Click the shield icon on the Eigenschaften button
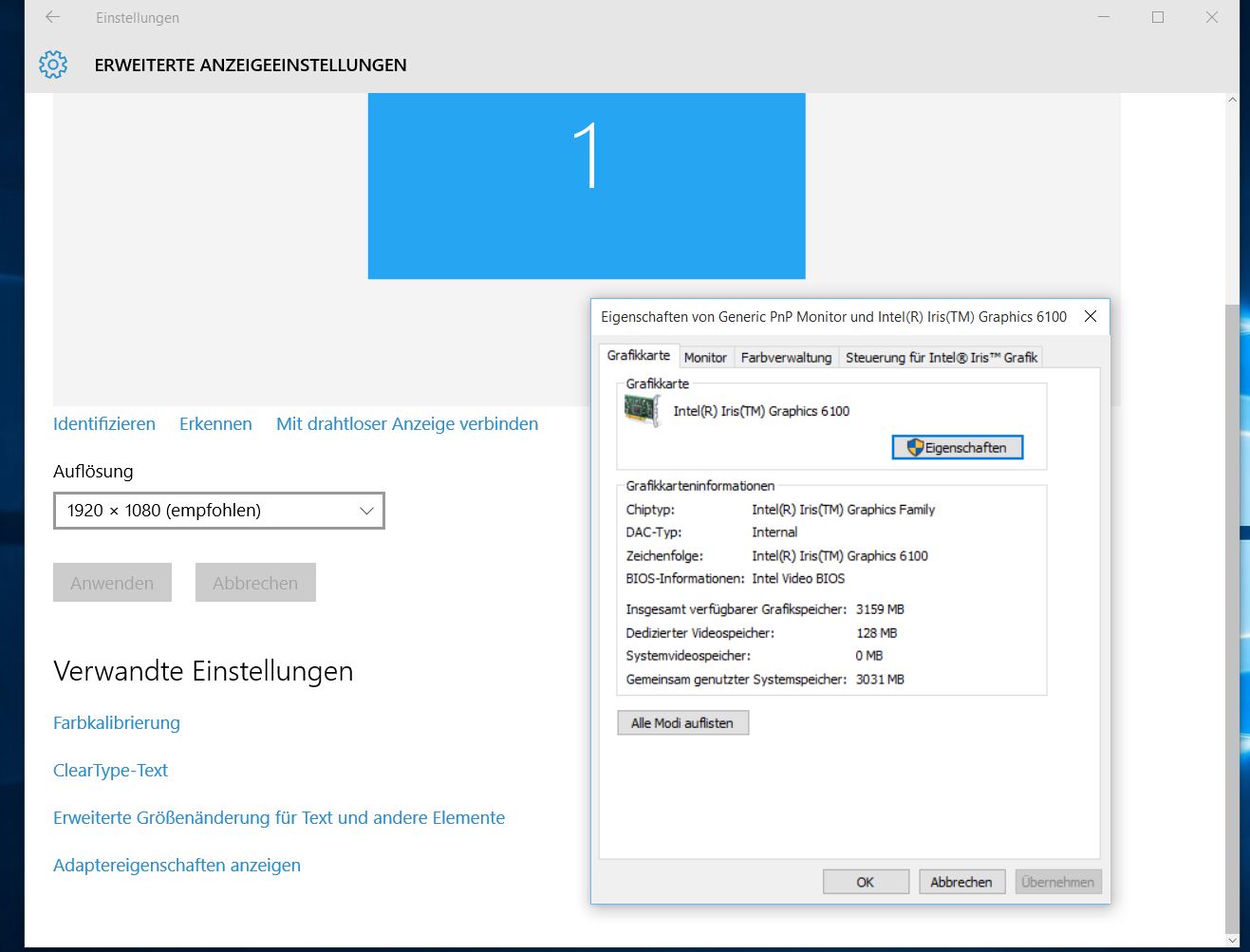 coord(915,446)
